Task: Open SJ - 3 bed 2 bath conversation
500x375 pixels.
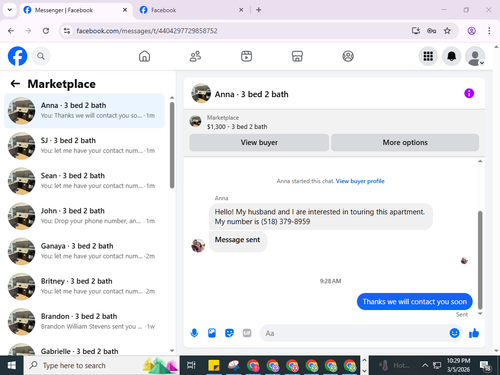Action: pos(84,146)
